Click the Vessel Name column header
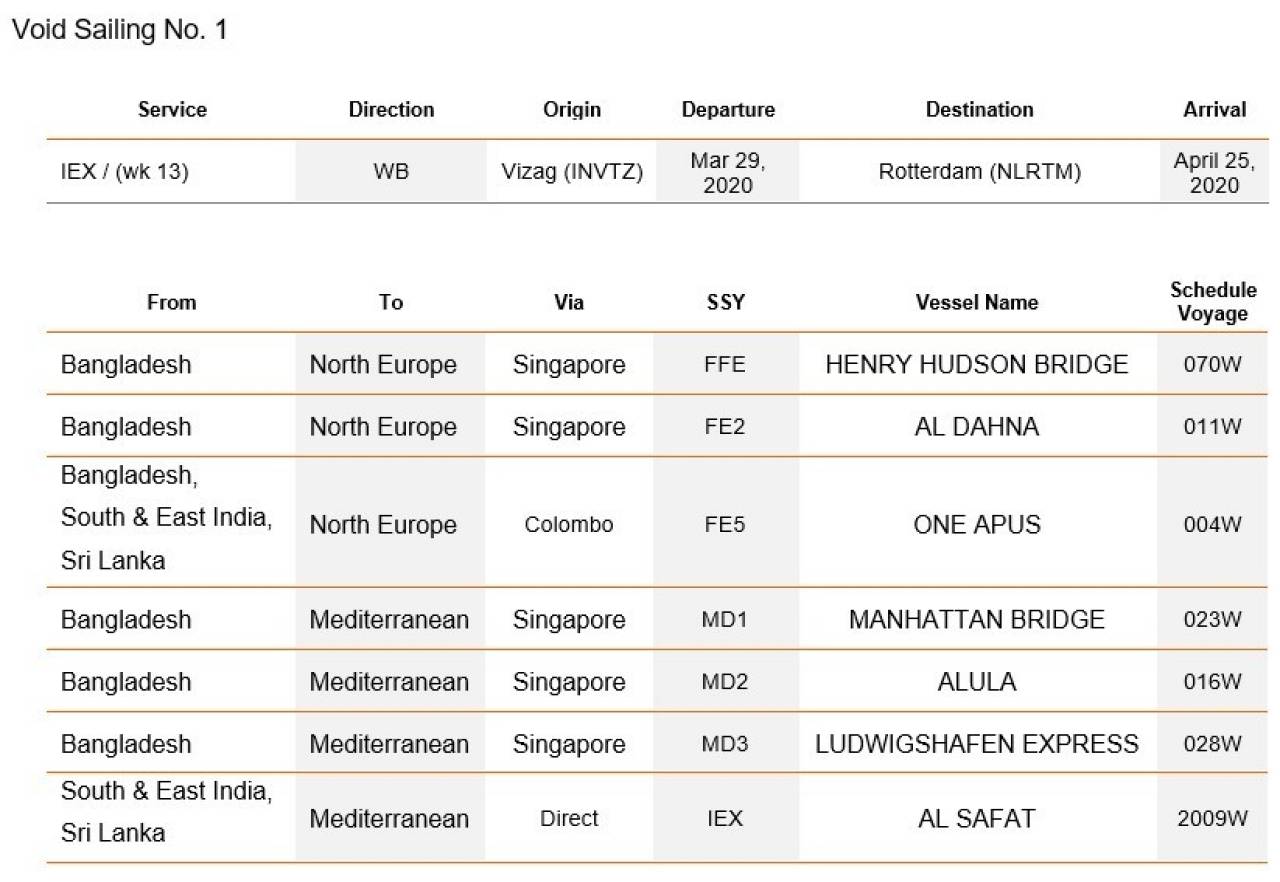This screenshot has height=882, width=1280. [977, 302]
